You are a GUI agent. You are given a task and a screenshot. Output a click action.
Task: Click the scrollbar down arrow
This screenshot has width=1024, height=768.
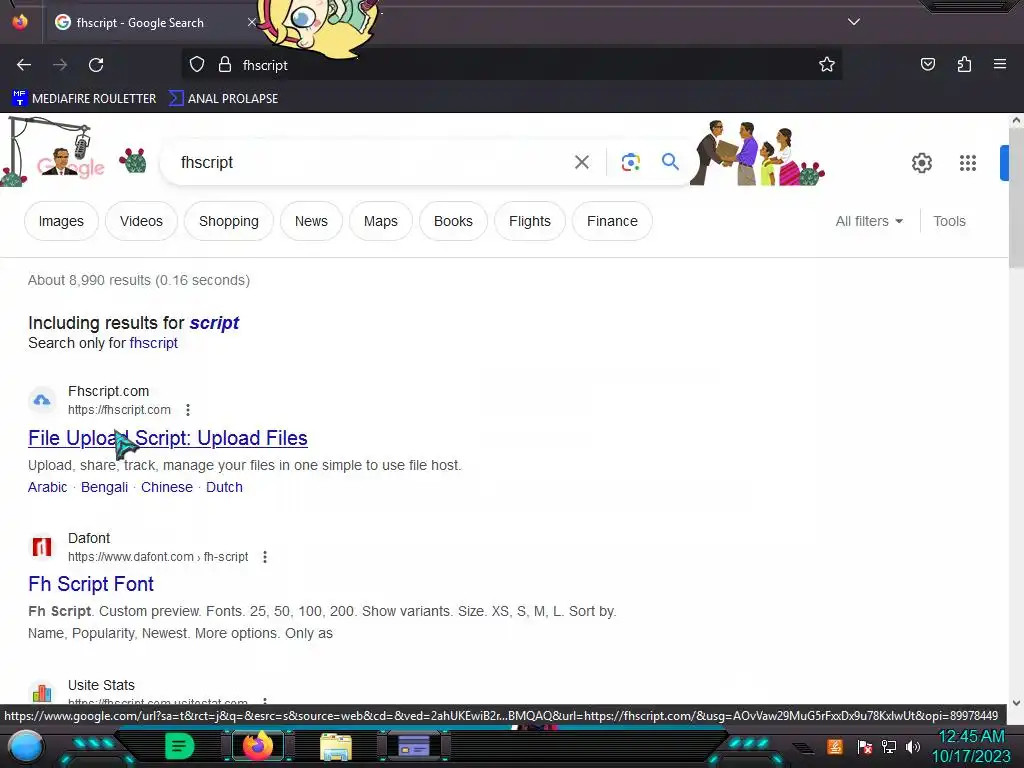coord(1016,703)
